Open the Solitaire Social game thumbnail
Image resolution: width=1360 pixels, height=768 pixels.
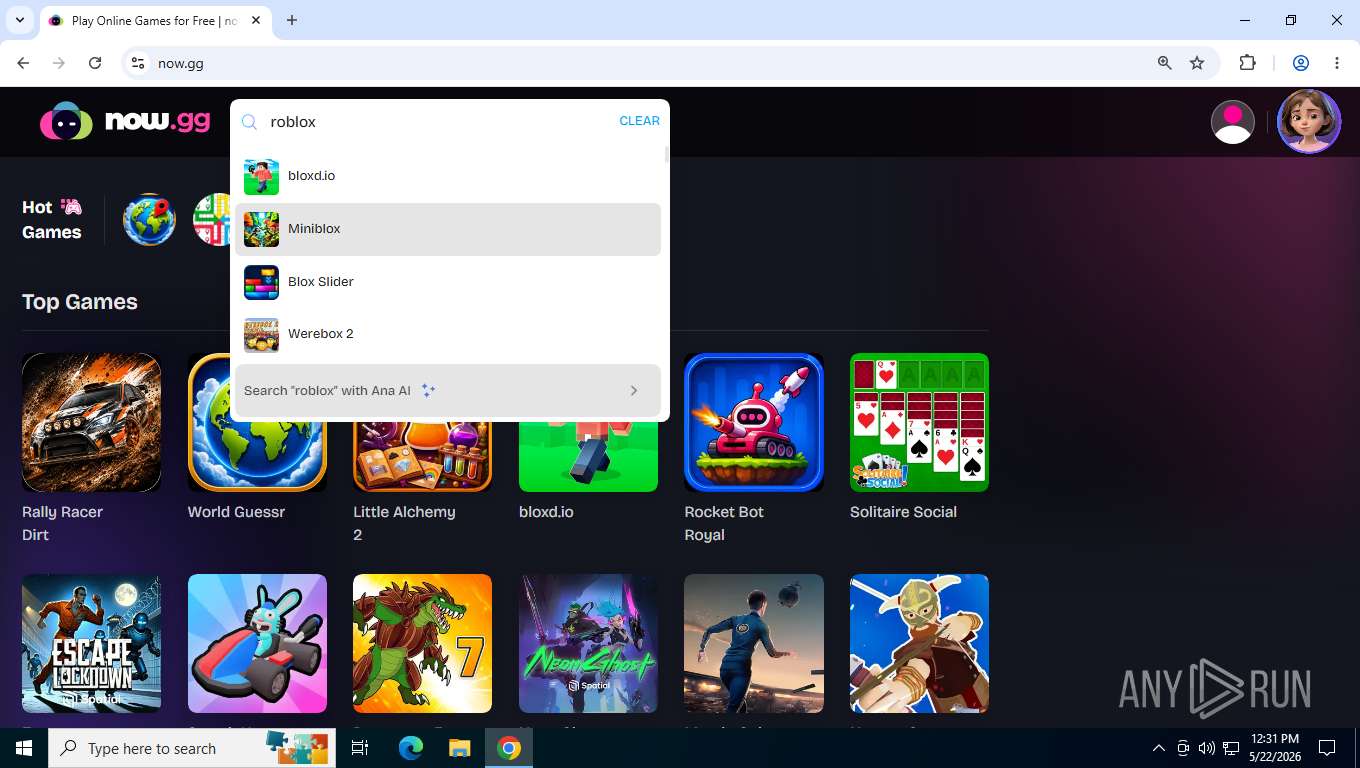(919, 422)
